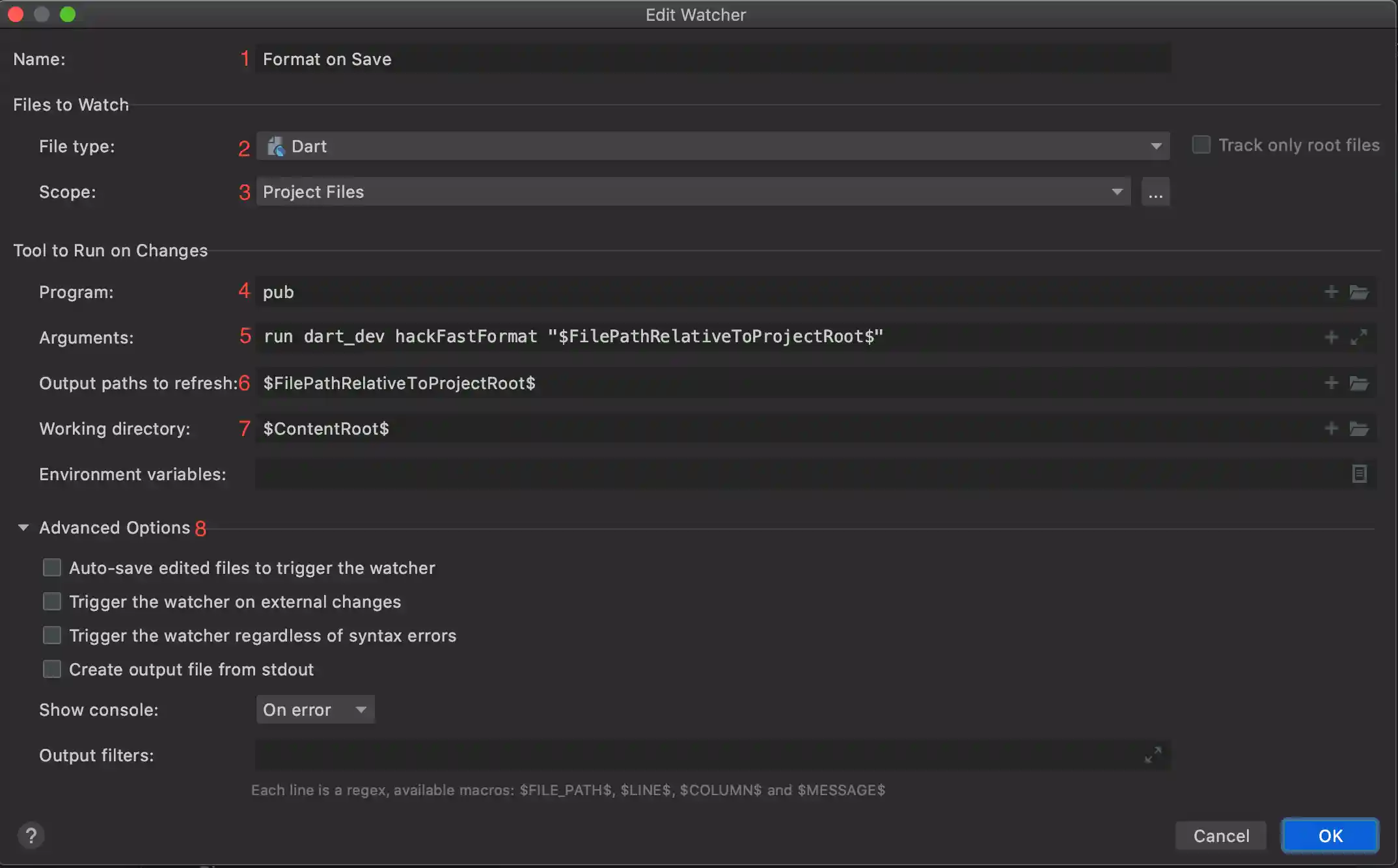Viewport: 1398px width, 868px height.
Task: Check Create output file from stdout
Action: pyautogui.click(x=52, y=669)
